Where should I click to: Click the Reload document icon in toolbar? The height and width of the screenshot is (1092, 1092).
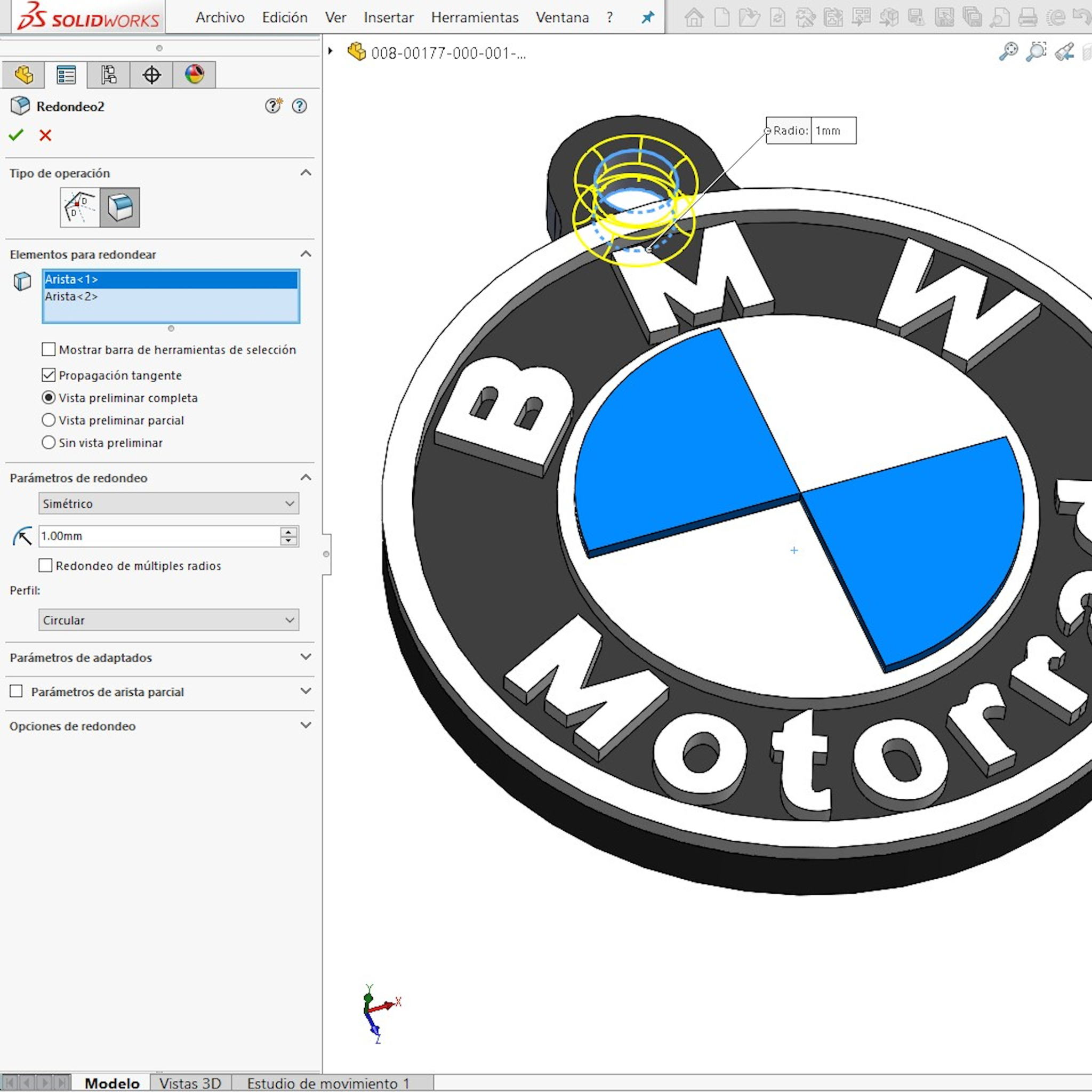tap(778, 18)
